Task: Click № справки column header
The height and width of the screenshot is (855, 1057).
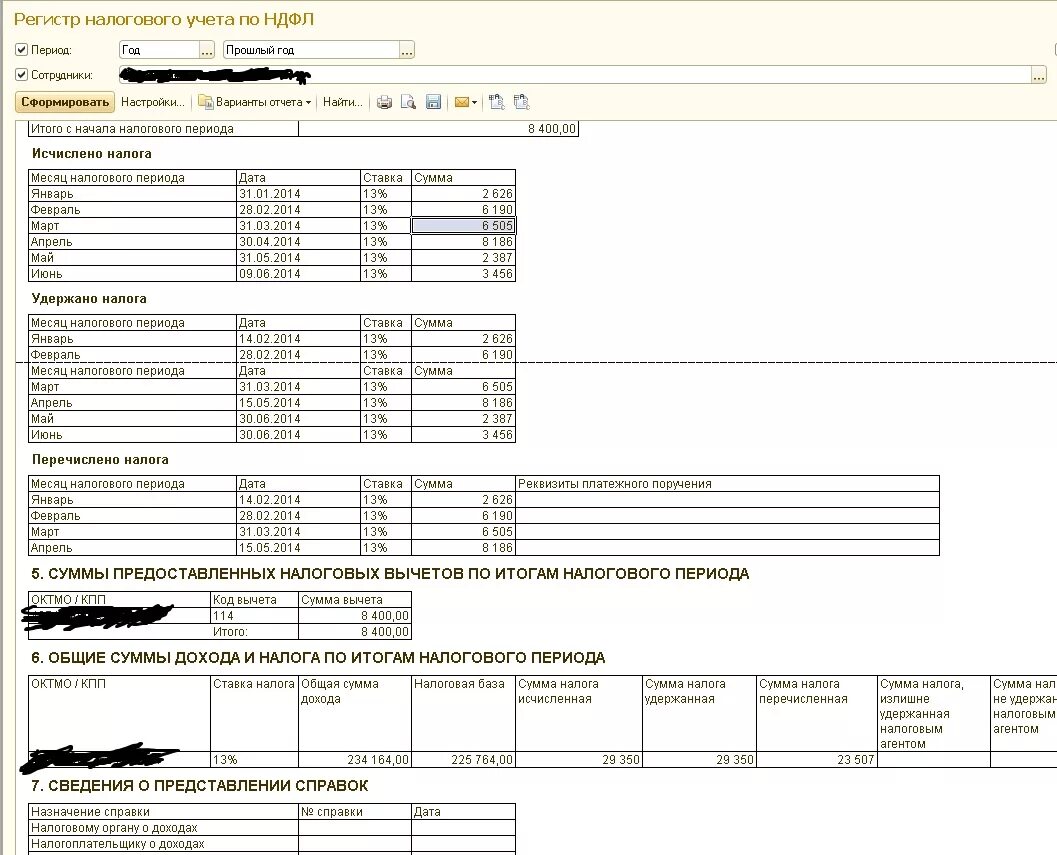Action: pos(355,812)
